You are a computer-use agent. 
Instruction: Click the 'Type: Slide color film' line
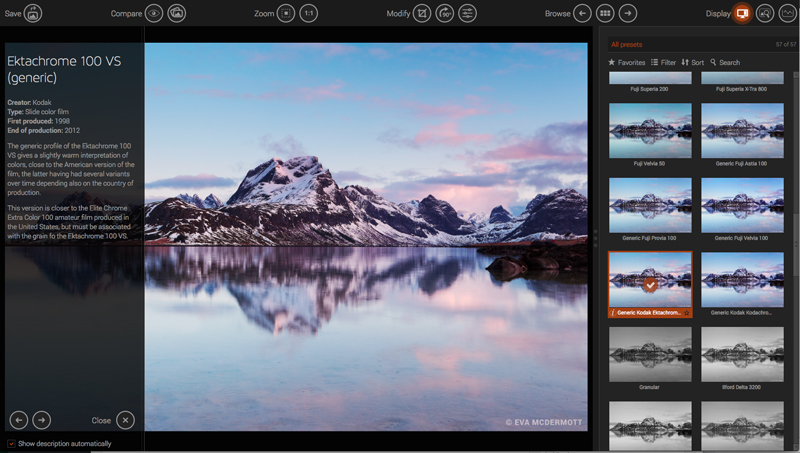pyautogui.click(x=38, y=112)
